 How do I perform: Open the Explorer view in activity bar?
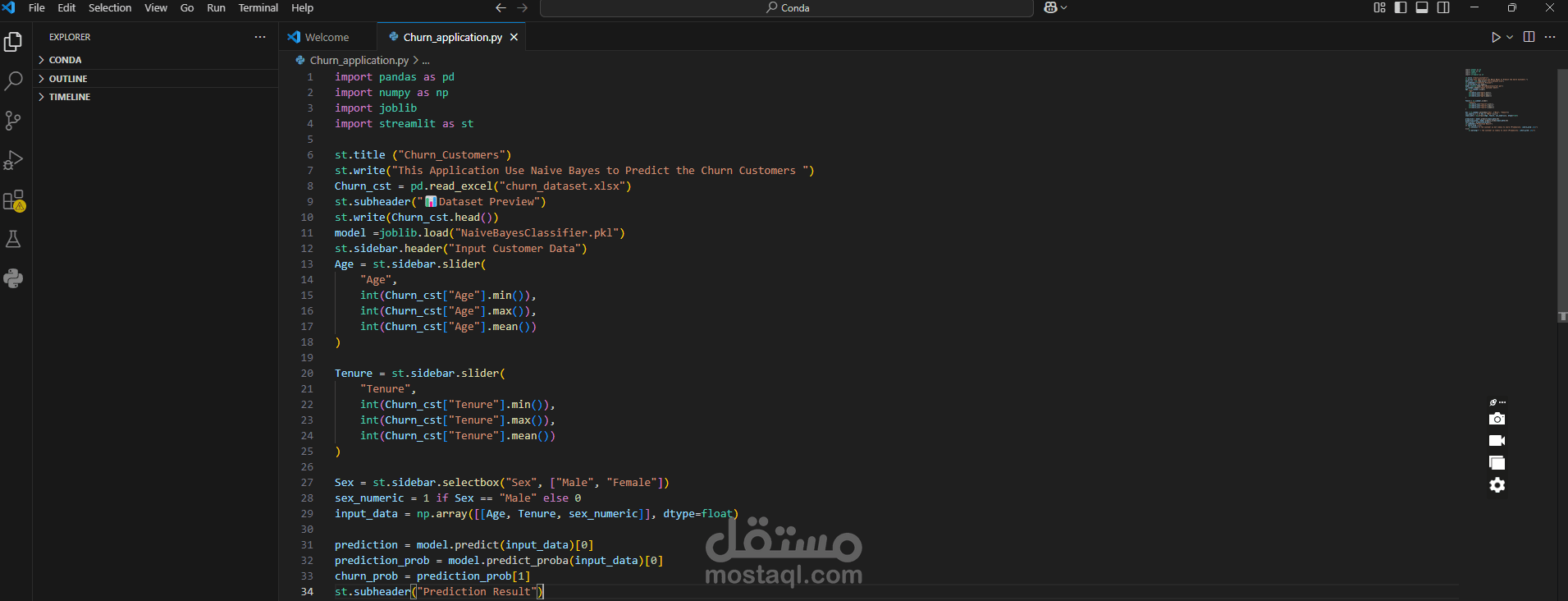click(13, 41)
